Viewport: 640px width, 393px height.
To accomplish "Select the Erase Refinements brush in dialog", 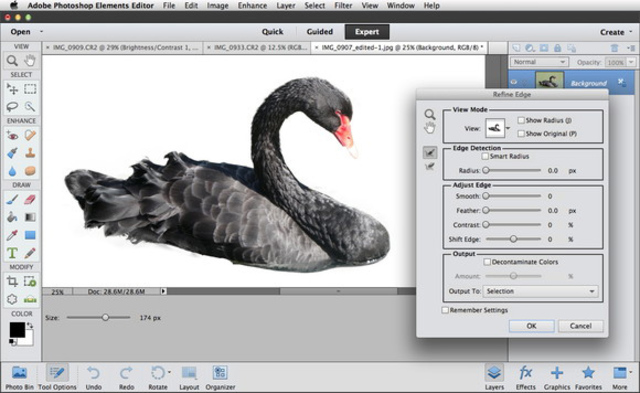I will [x=429, y=166].
